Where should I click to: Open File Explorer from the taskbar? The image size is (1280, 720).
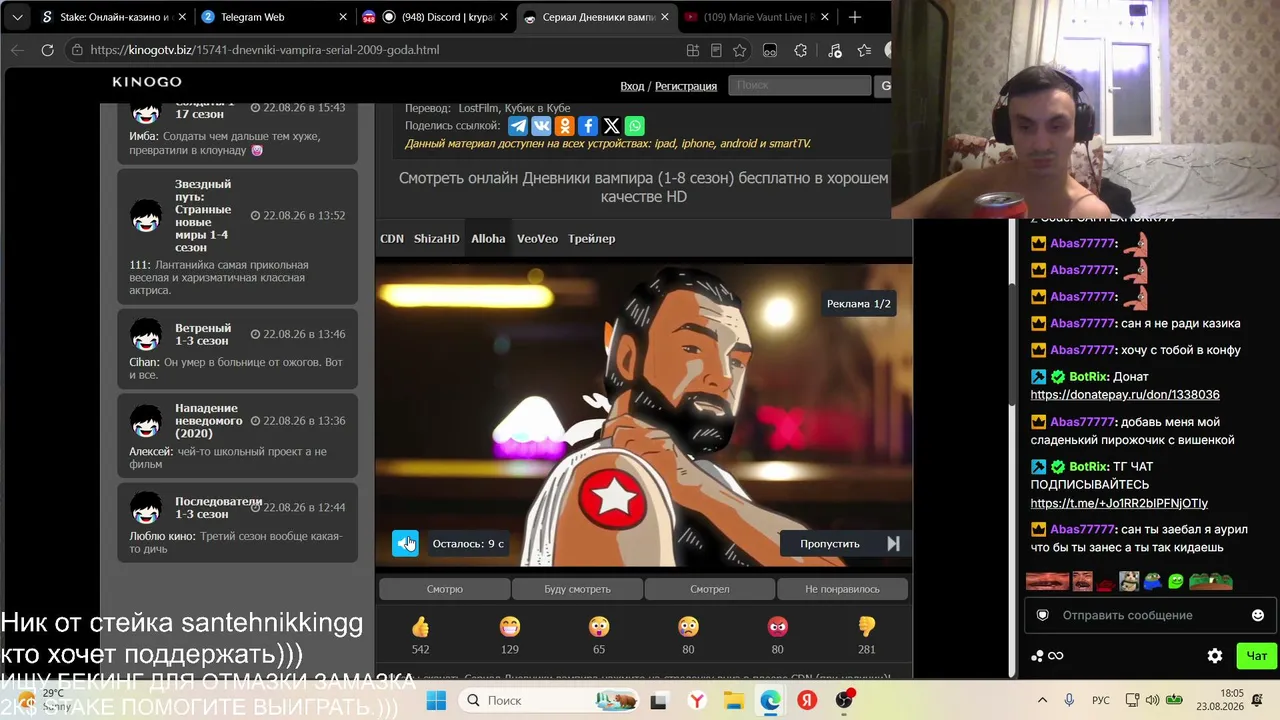pos(733,701)
